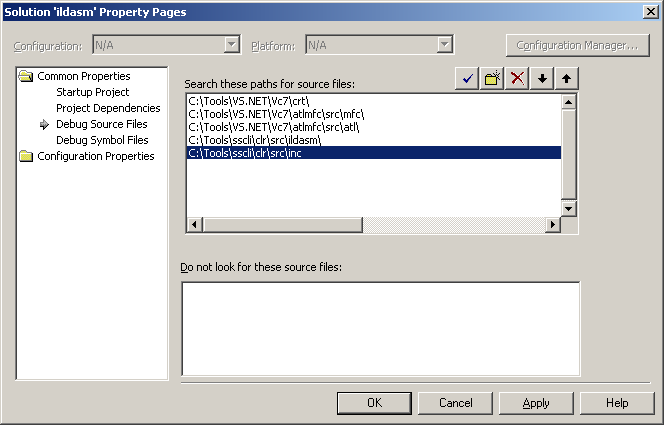
Task: Select Debug Symbol Files item
Action: [x=102, y=140]
